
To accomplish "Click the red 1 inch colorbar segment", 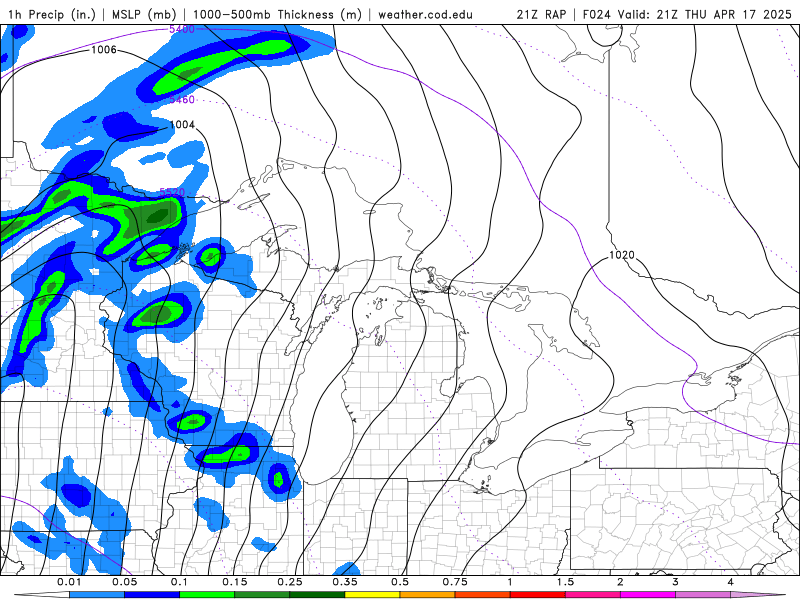I will (x=538, y=595).
